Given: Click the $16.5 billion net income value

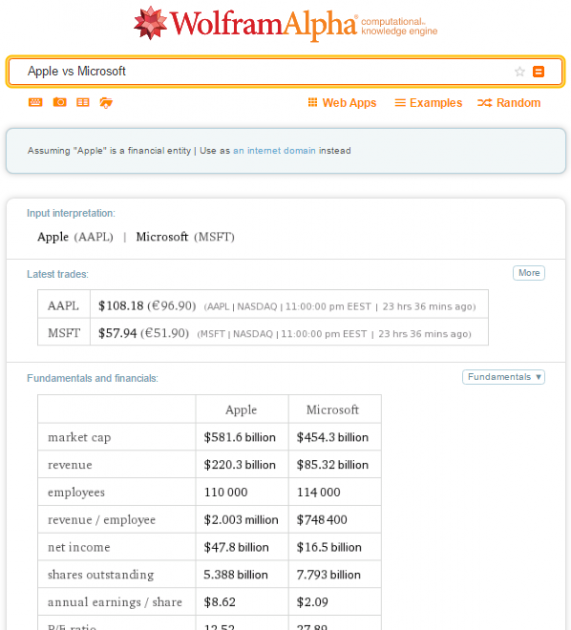Looking at the screenshot, I should (329, 547).
